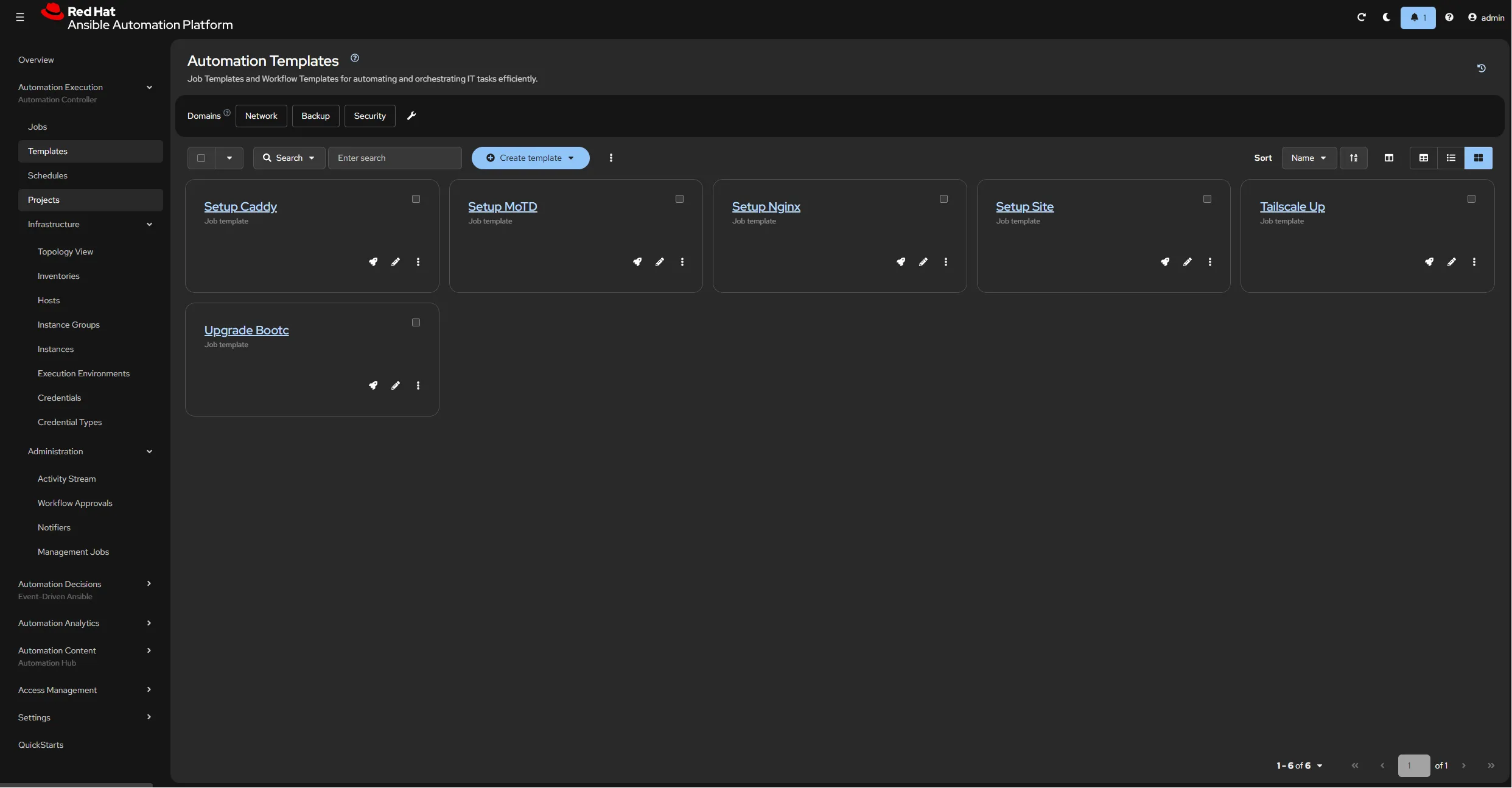This screenshot has width=1512, height=788.
Task: Open the items per page dropdown
Action: [x=1300, y=765]
